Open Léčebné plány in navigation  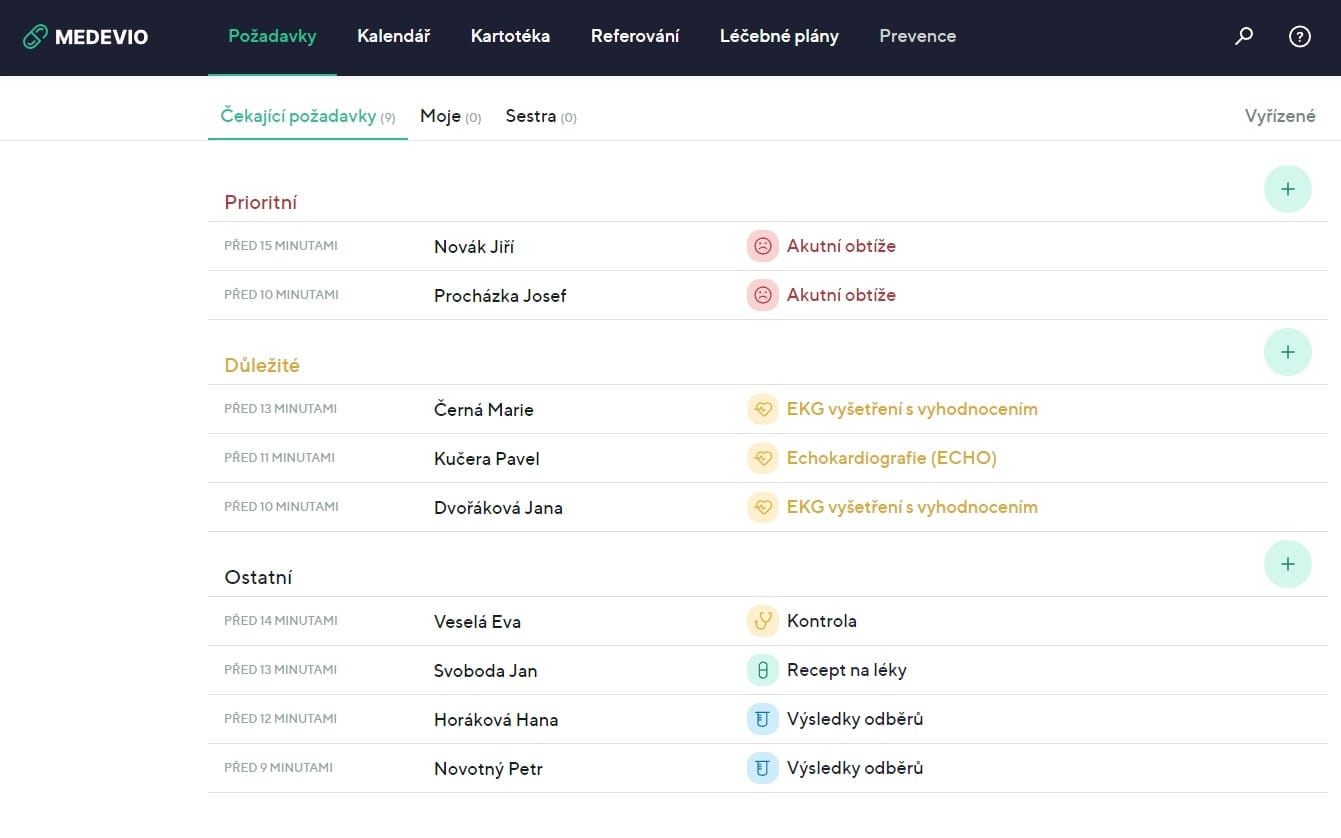(x=779, y=37)
